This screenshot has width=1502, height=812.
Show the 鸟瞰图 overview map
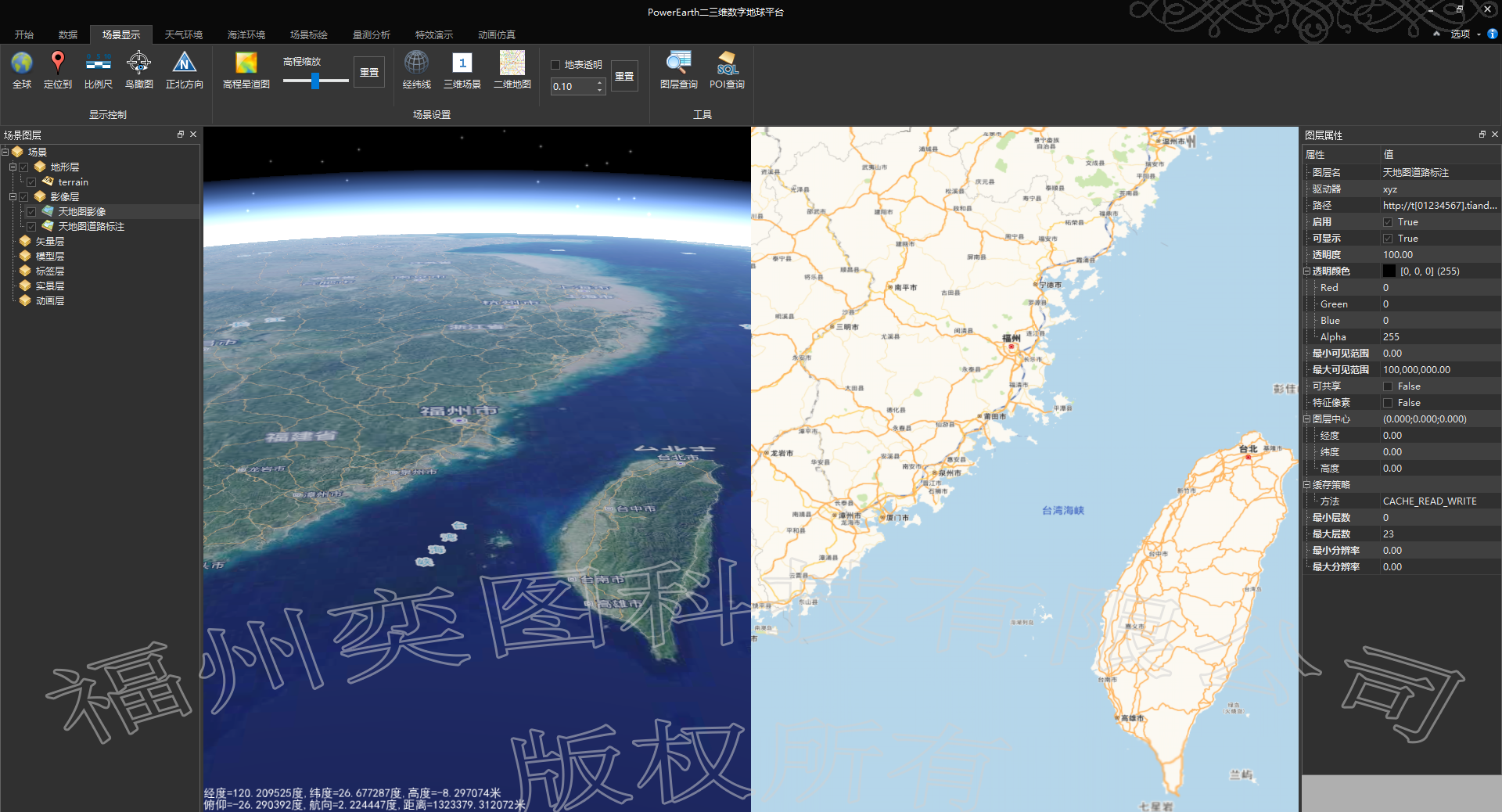tap(139, 62)
